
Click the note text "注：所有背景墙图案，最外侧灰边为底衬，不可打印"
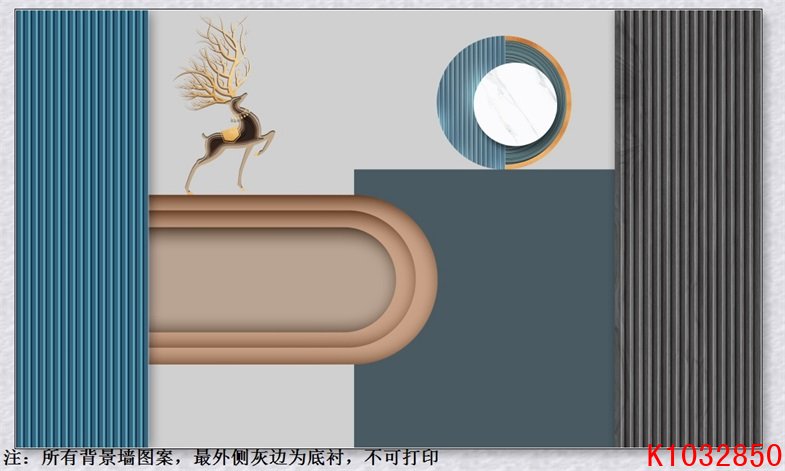tap(220, 457)
